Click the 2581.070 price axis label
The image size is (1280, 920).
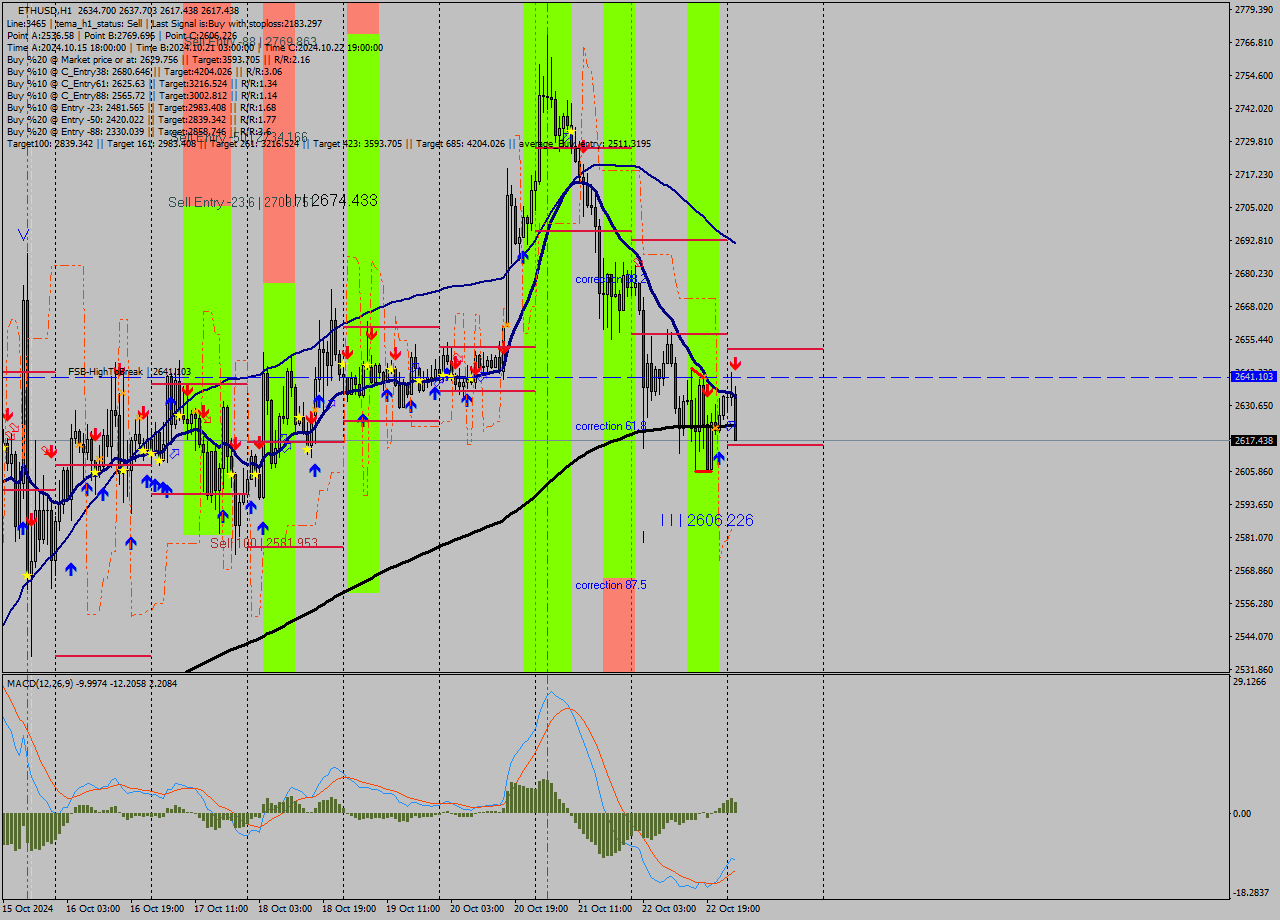pos(1254,537)
